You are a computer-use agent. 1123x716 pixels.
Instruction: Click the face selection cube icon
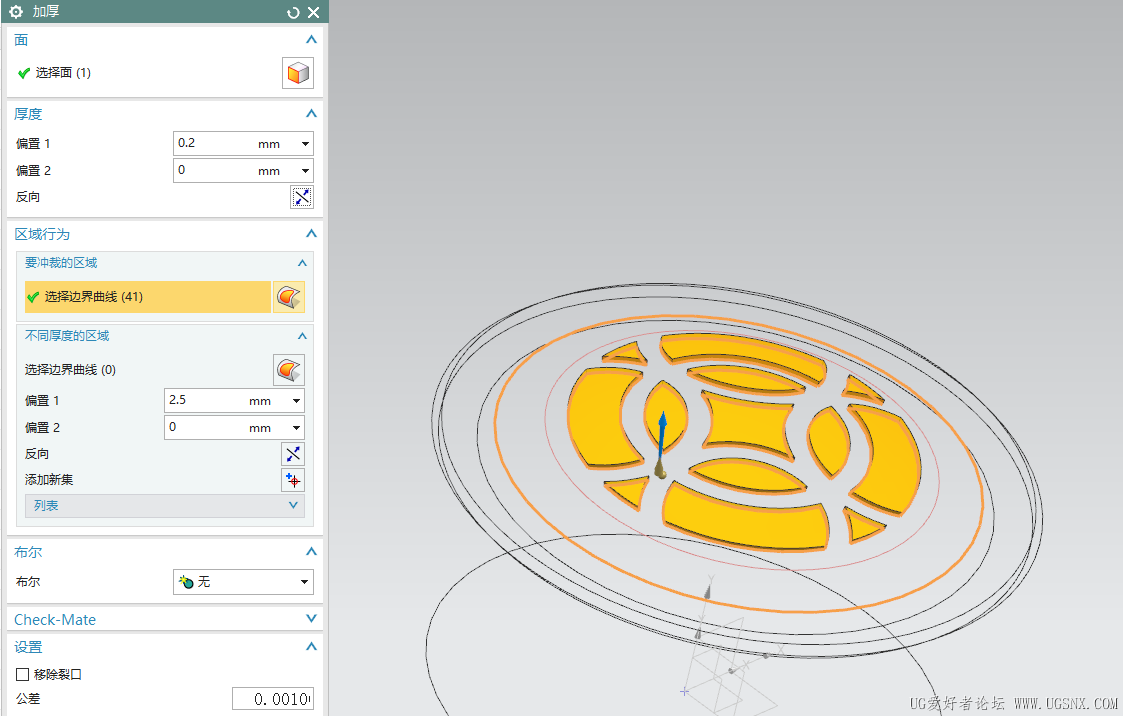298,73
